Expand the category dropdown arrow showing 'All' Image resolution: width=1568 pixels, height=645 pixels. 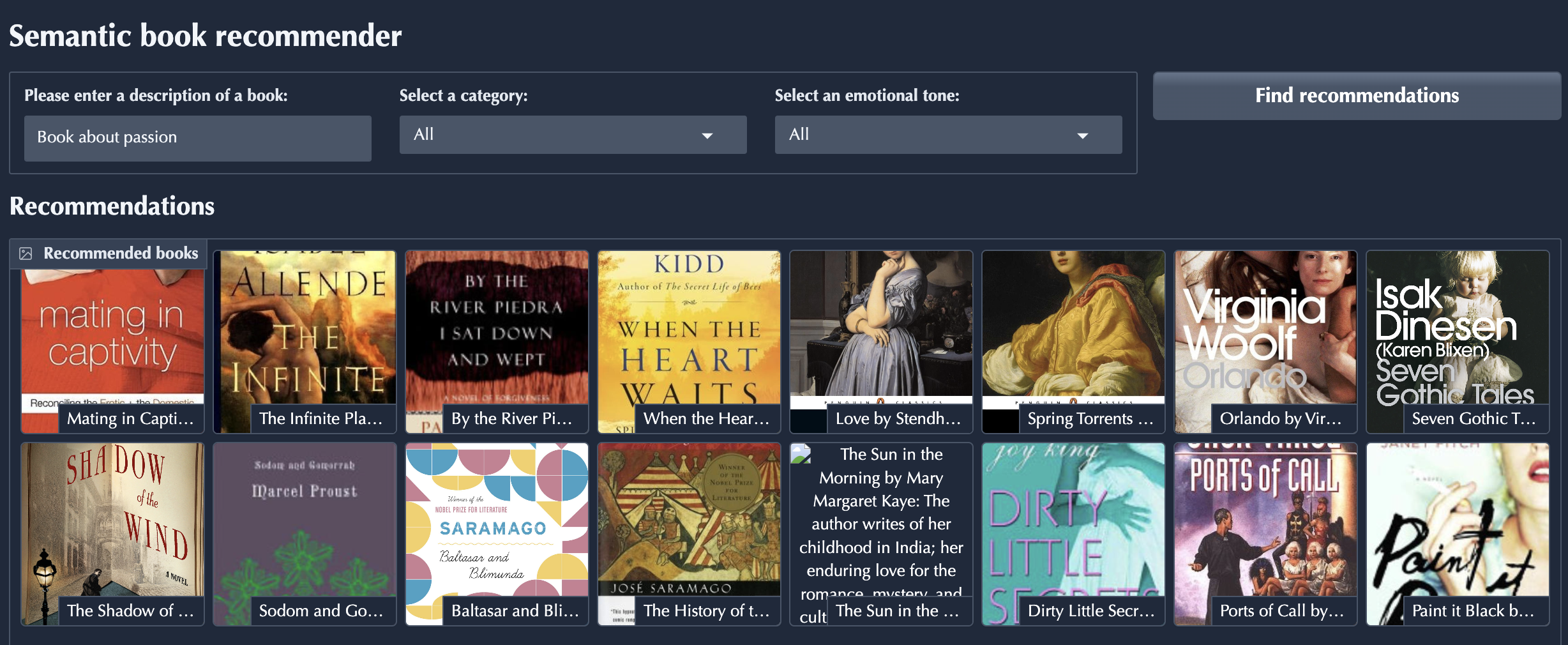click(x=707, y=135)
